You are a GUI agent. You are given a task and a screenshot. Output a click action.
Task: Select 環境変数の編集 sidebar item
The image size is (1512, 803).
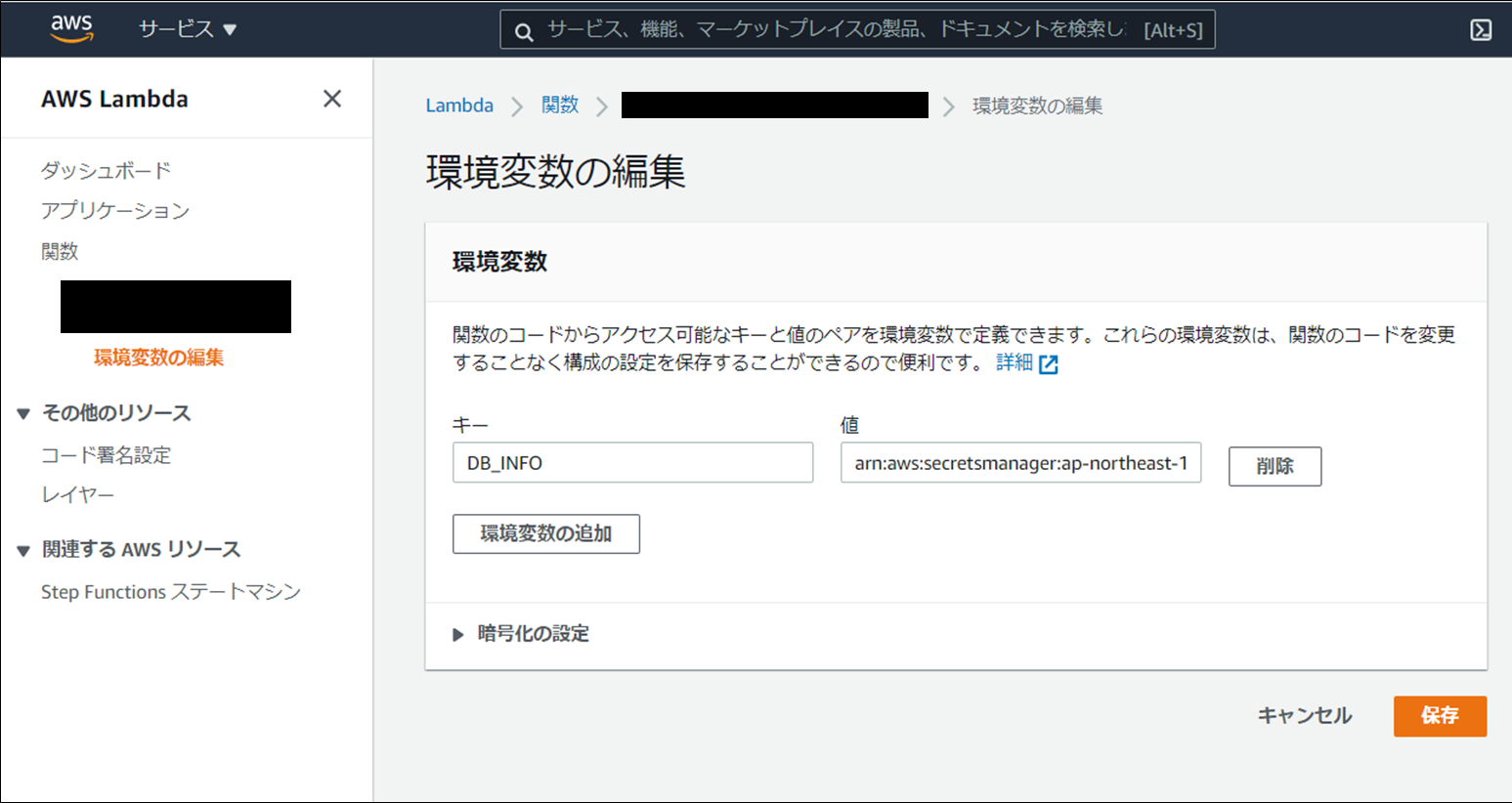click(x=158, y=358)
